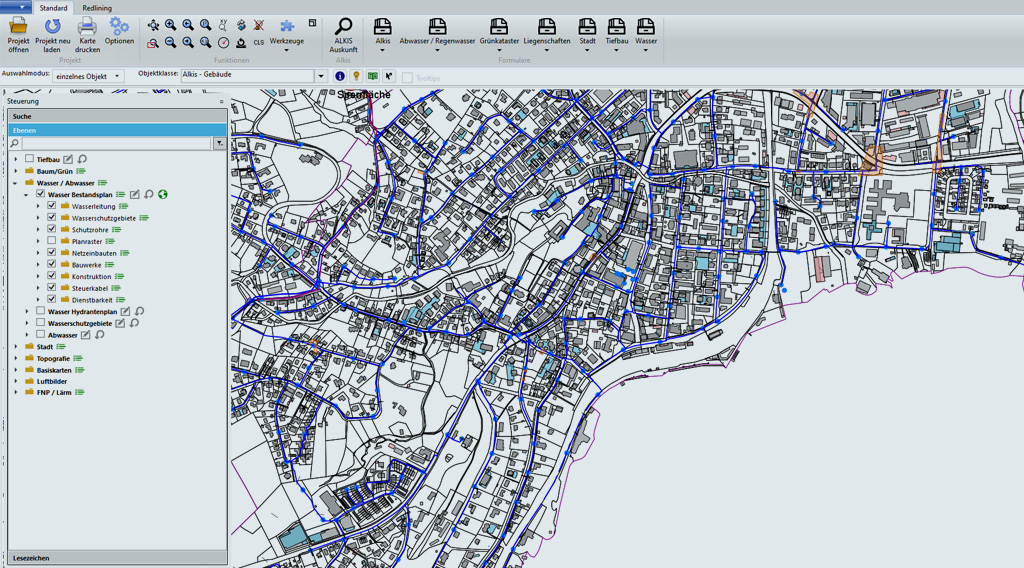Print the map with Karte drucken
This screenshot has width=1024, height=568.
coord(87,27)
